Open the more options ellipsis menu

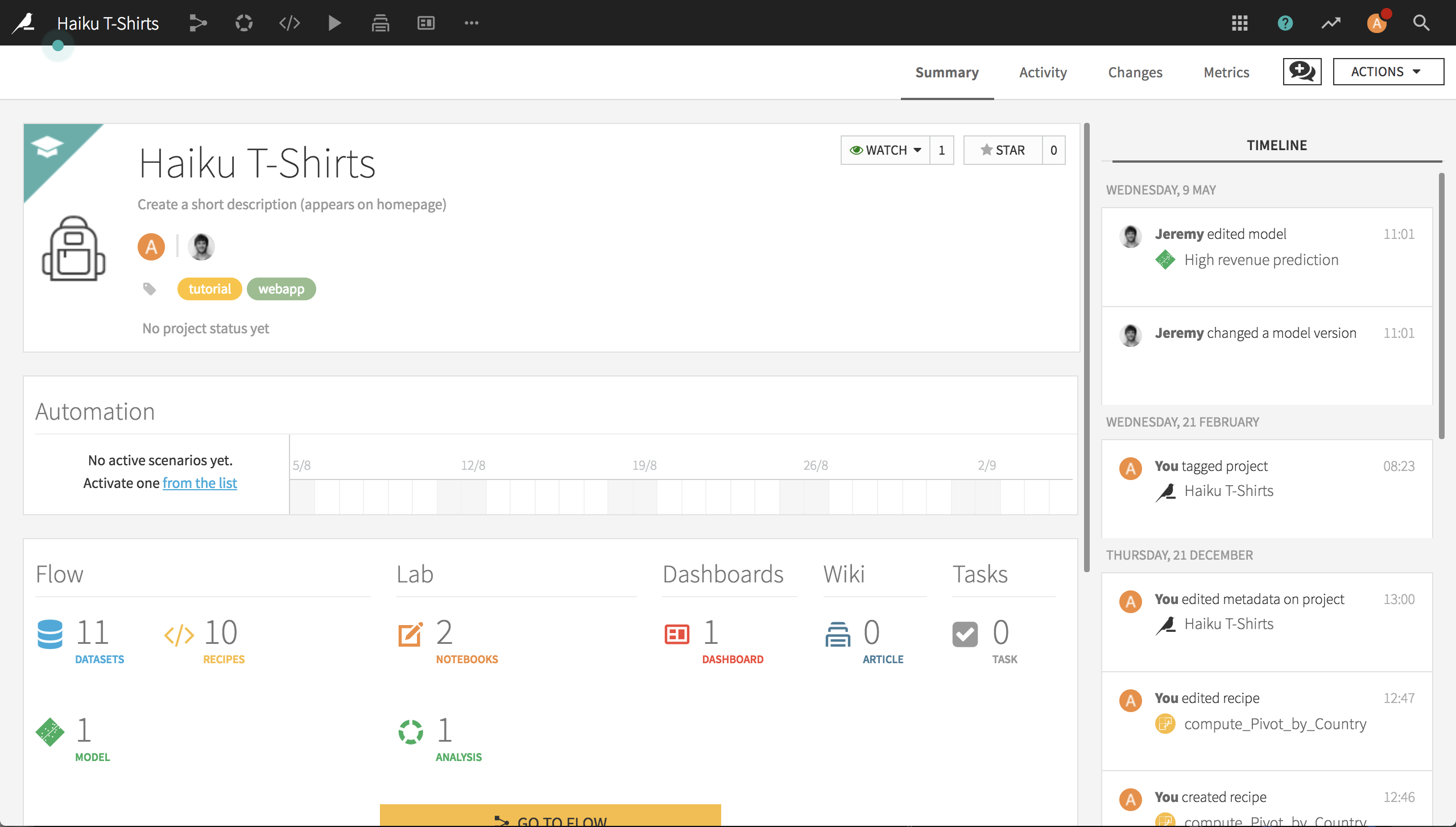(x=471, y=23)
